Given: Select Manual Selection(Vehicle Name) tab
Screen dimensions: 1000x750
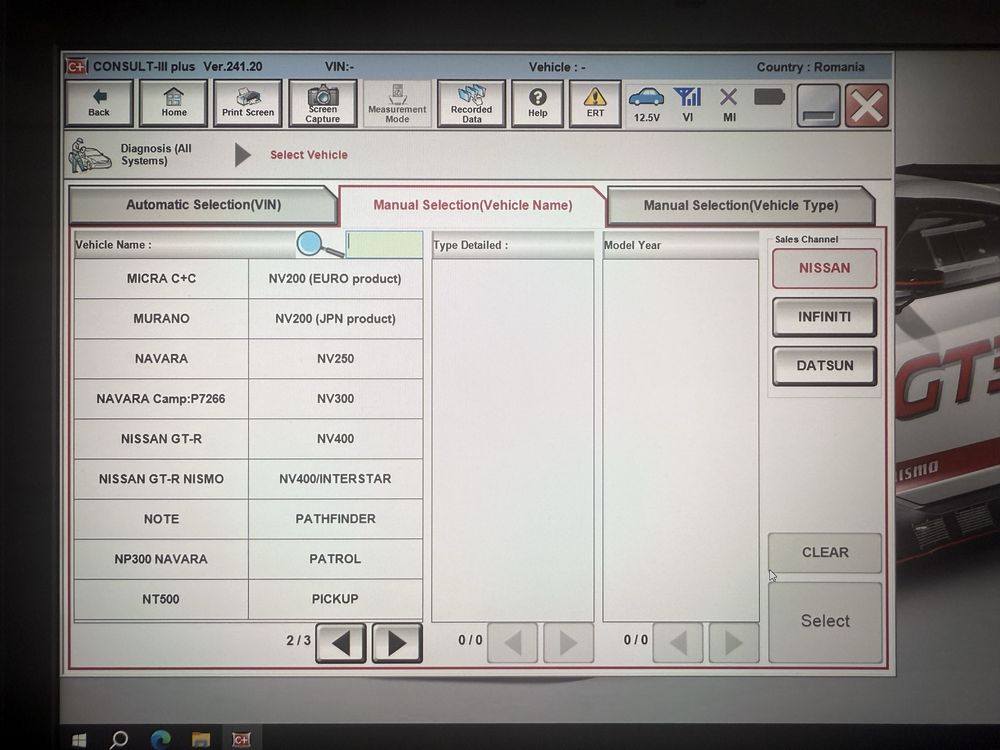Looking at the screenshot, I should coord(473,205).
